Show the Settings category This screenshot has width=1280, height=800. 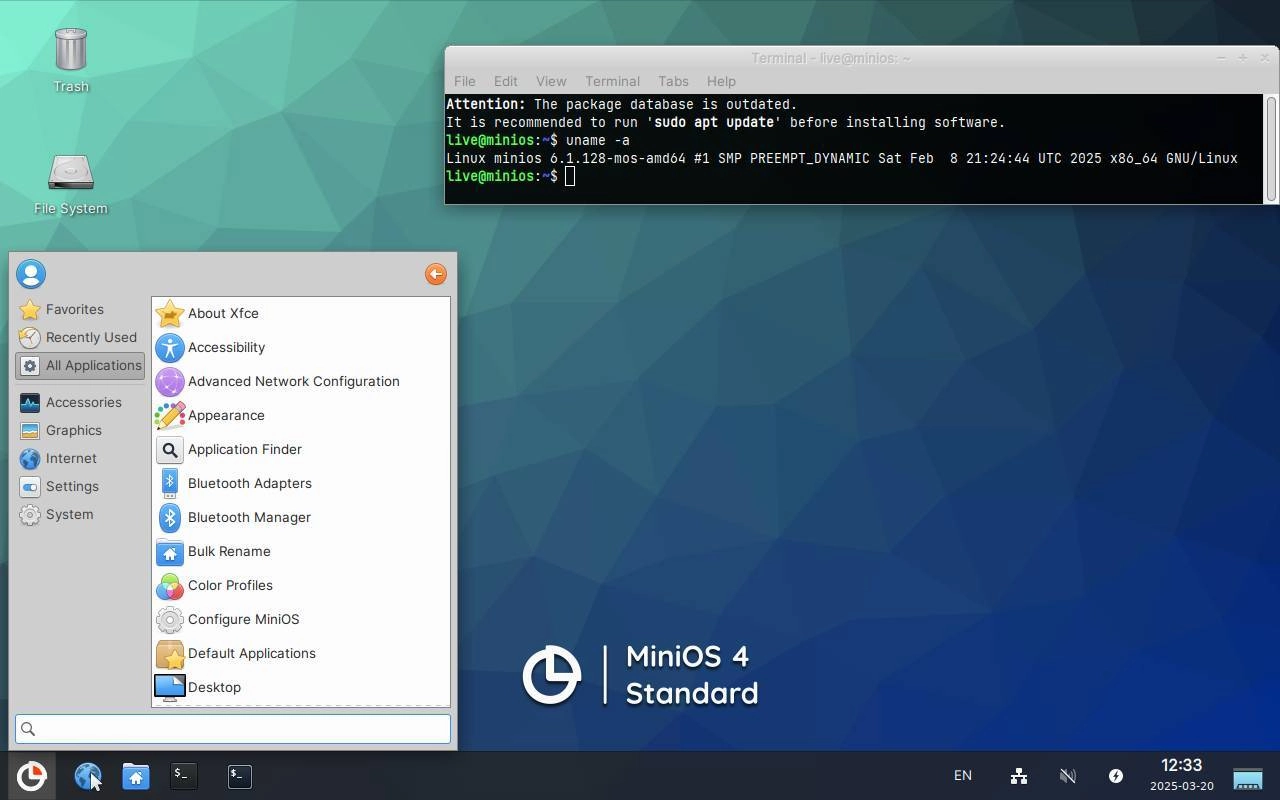click(80, 486)
